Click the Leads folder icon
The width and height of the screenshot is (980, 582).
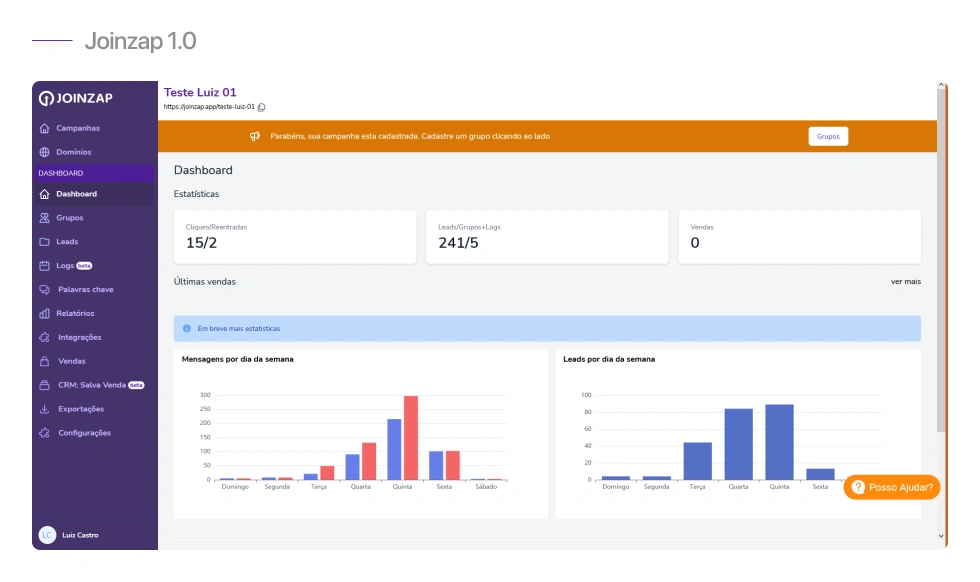point(44,242)
